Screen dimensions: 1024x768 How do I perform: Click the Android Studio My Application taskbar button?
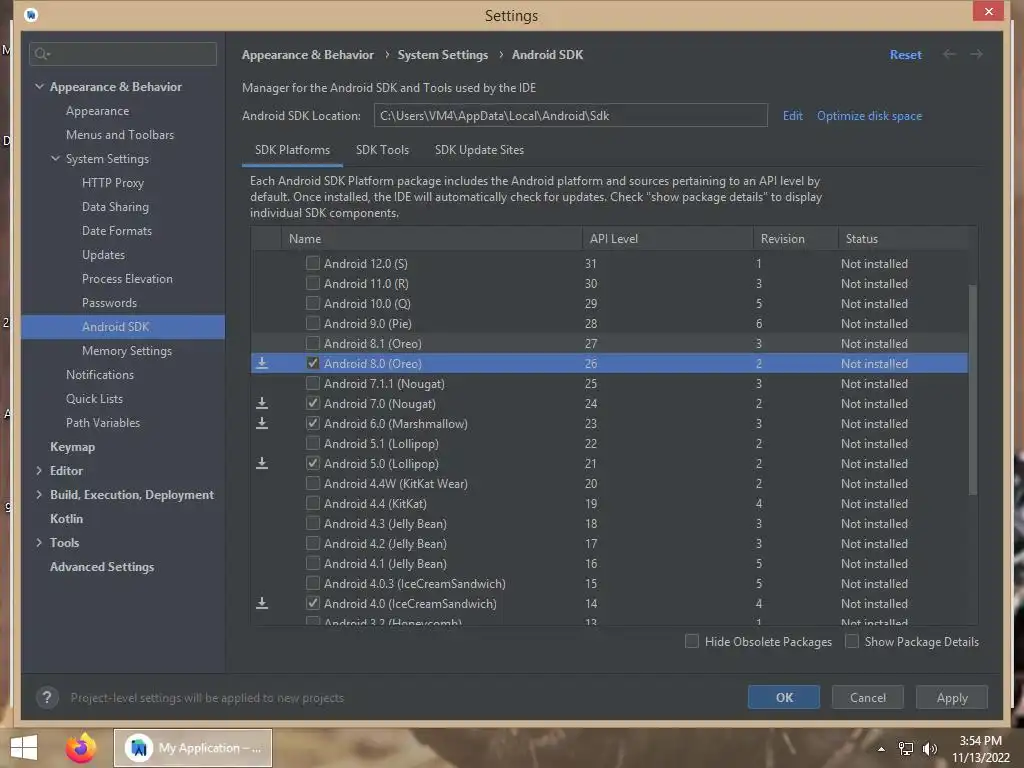coord(193,748)
